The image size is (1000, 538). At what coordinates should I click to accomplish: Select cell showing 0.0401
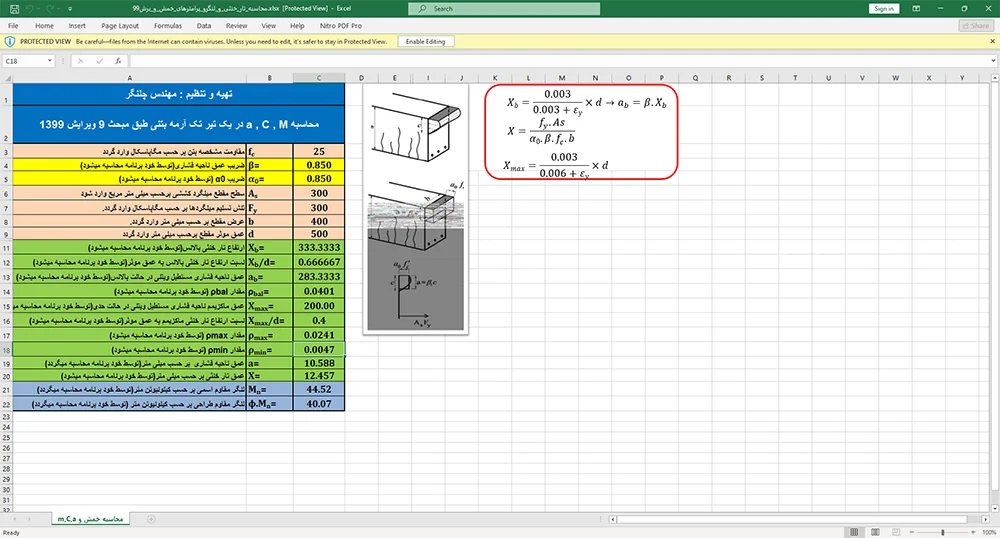(319, 291)
